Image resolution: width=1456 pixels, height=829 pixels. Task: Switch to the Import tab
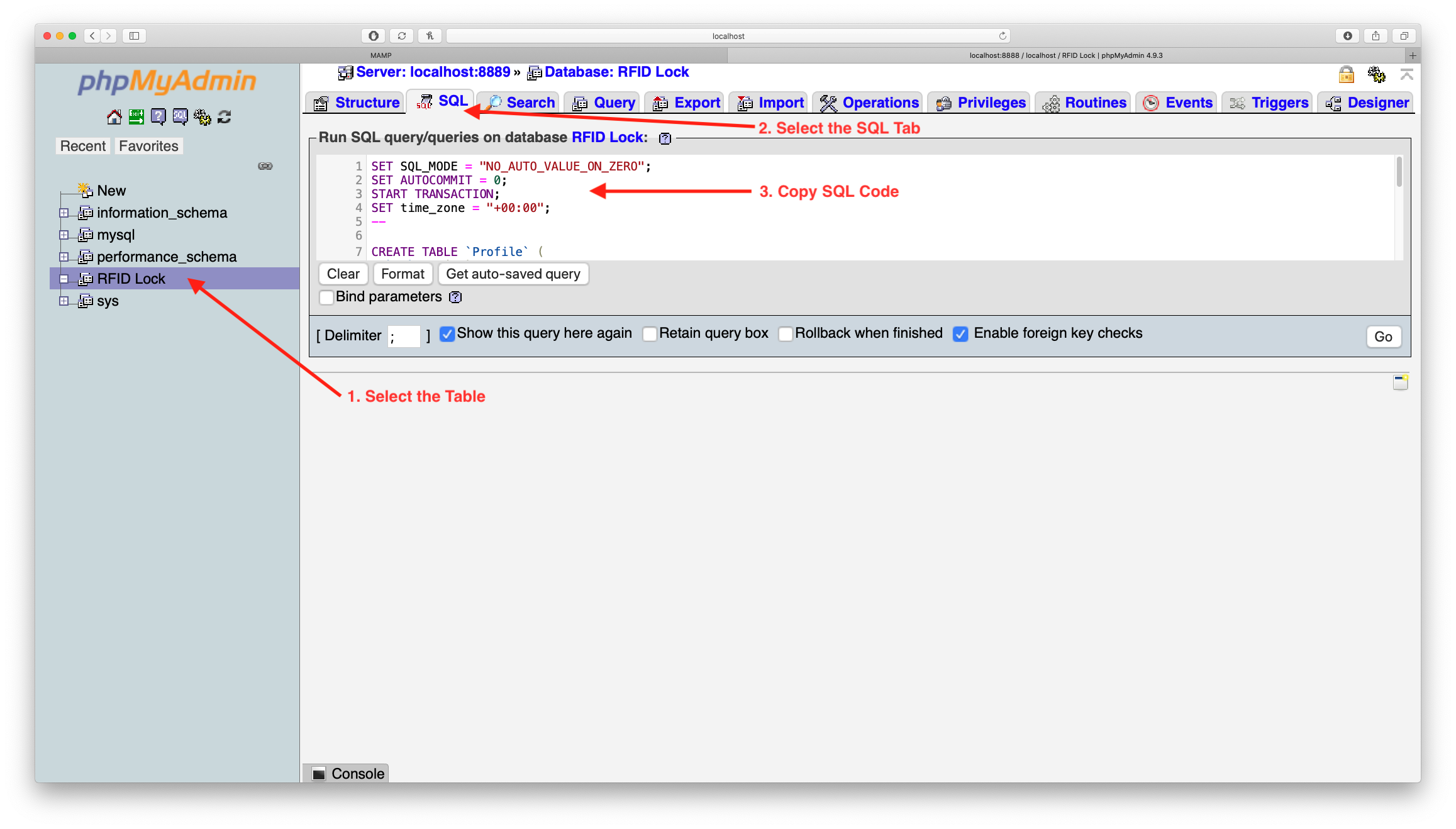[x=770, y=103]
